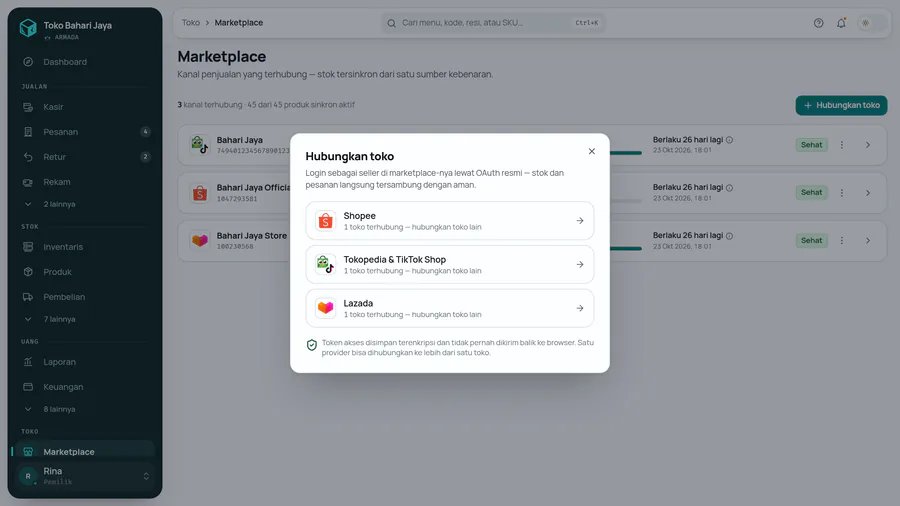Click the Sehat badge on Bahari Jaya Store row

tap(812, 241)
